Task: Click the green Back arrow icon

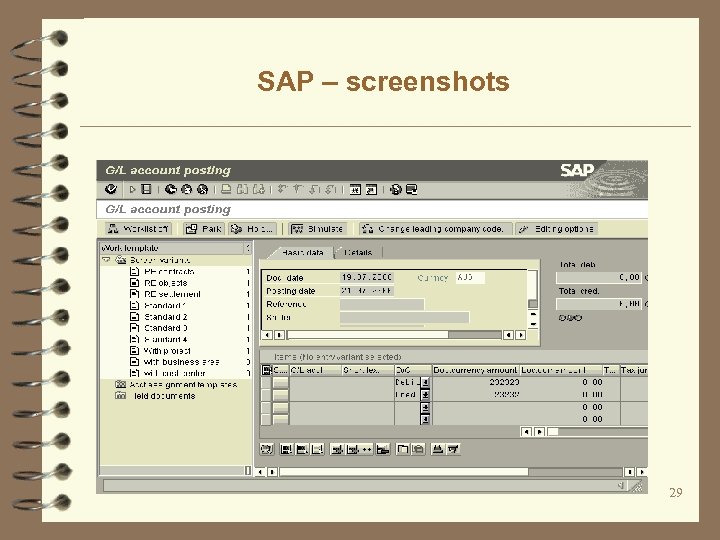Action: click(170, 189)
